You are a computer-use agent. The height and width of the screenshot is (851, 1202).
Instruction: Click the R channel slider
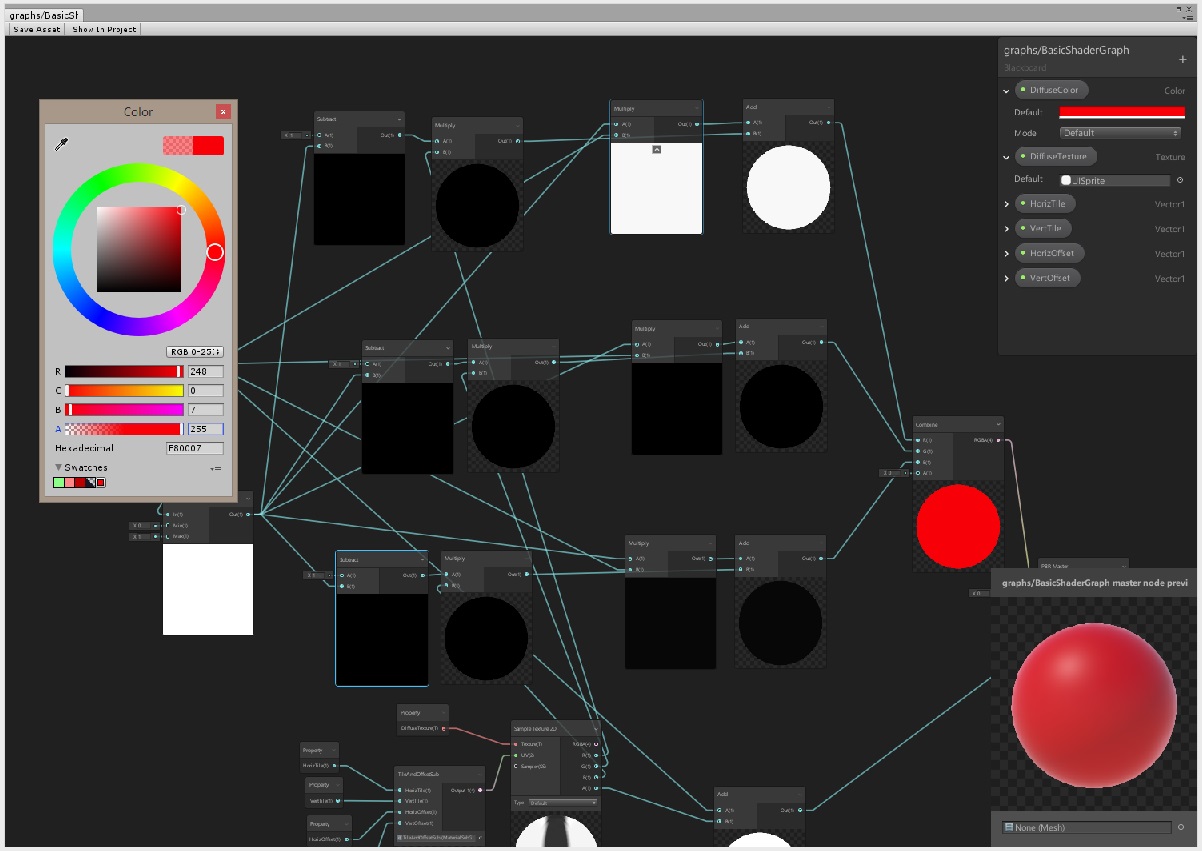[x=124, y=371]
